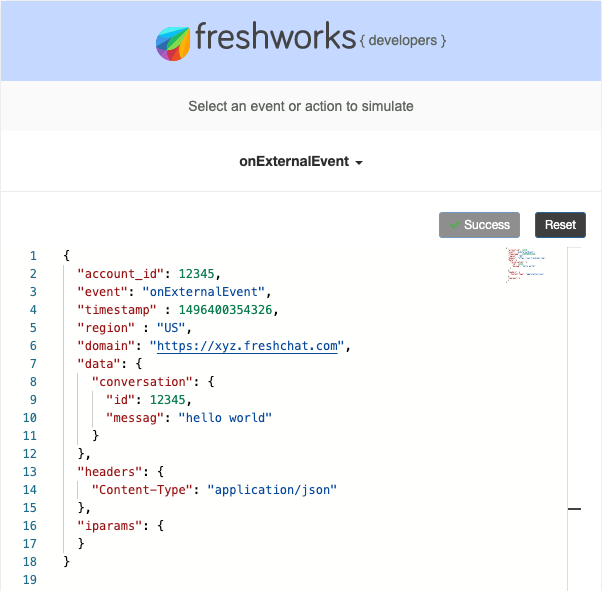Image resolution: width=602 pixels, height=591 pixels.
Task: Click line number 13 in the gutter
Action: pyautogui.click(x=30, y=472)
